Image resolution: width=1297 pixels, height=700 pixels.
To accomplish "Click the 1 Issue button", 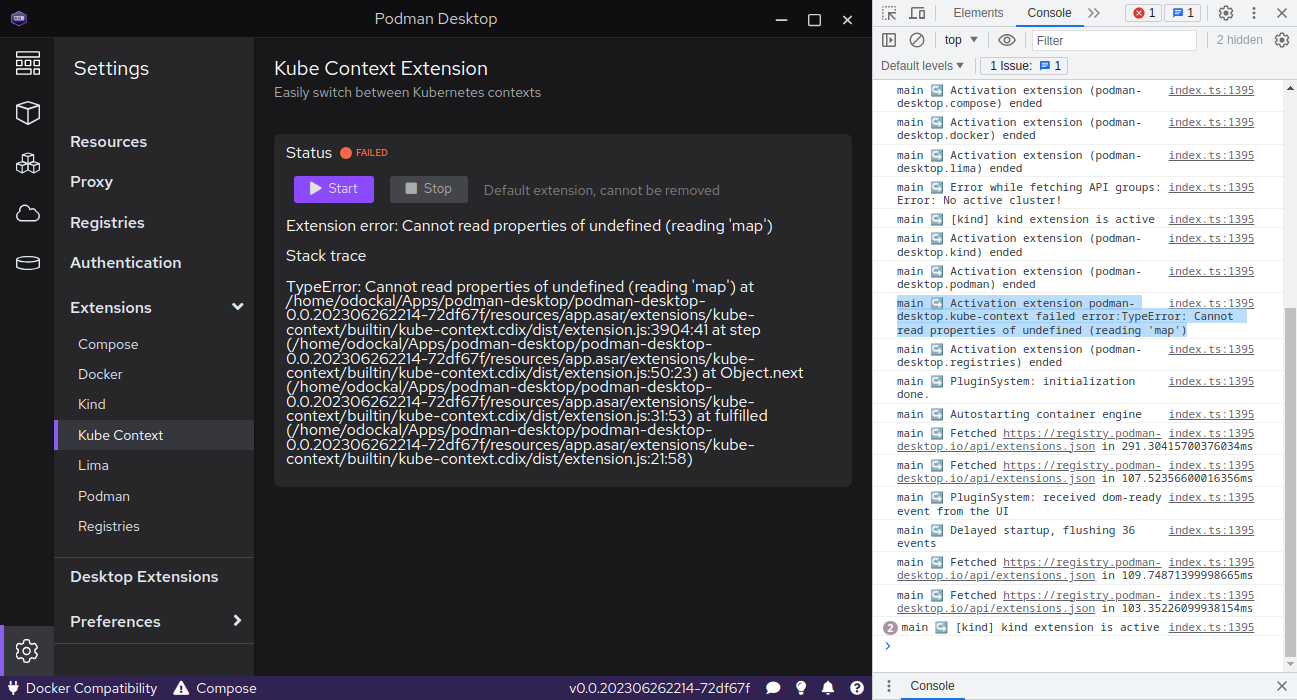I will coord(1024,66).
